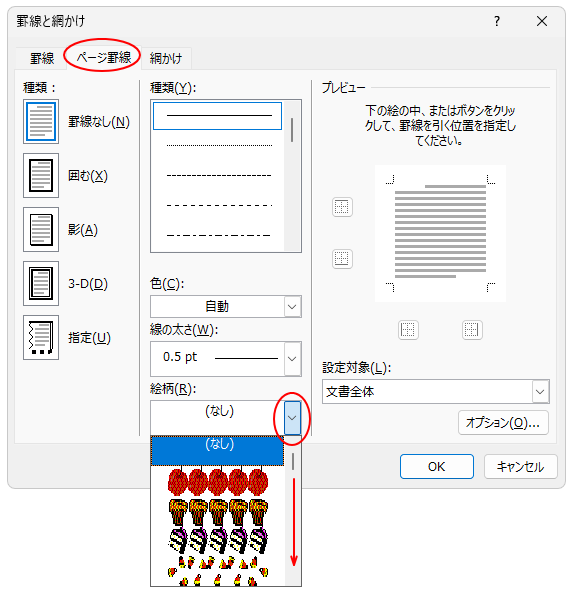Click the 絵柄 (art) dropdown arrow
The width and height of the screenshot is (577, 602).
pos(293,418)
